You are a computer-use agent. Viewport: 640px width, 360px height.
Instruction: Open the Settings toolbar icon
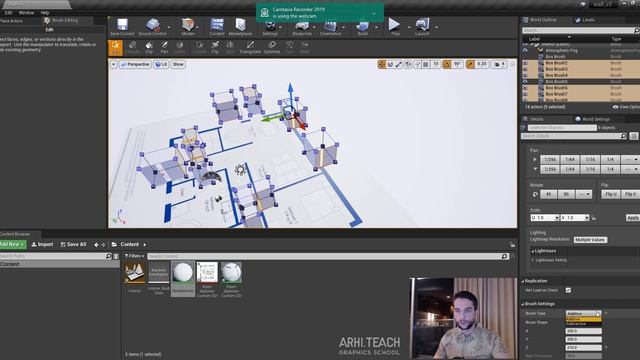point(270,27)
